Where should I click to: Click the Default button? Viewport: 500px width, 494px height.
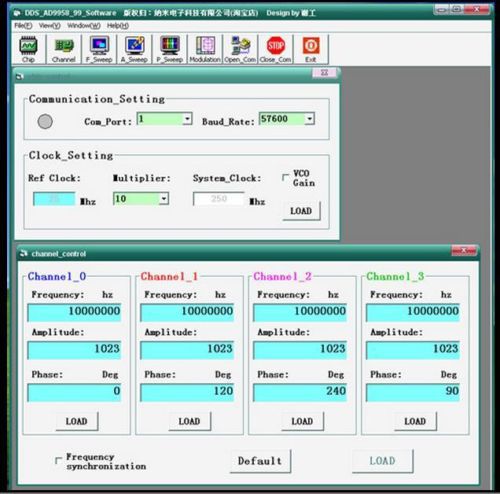tap(260, 461)
